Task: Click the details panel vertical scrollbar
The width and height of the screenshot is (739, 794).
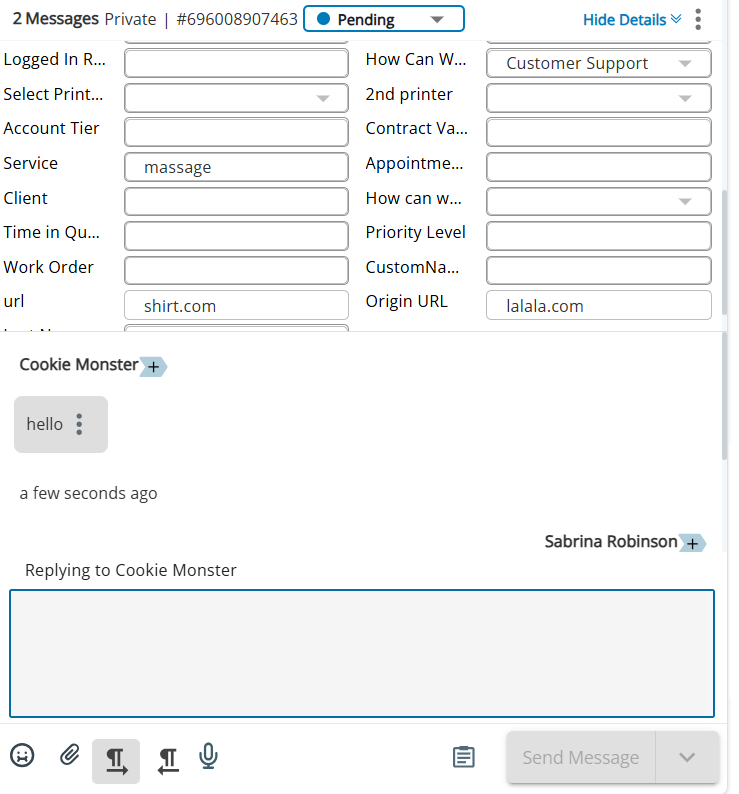Action: 724,252
